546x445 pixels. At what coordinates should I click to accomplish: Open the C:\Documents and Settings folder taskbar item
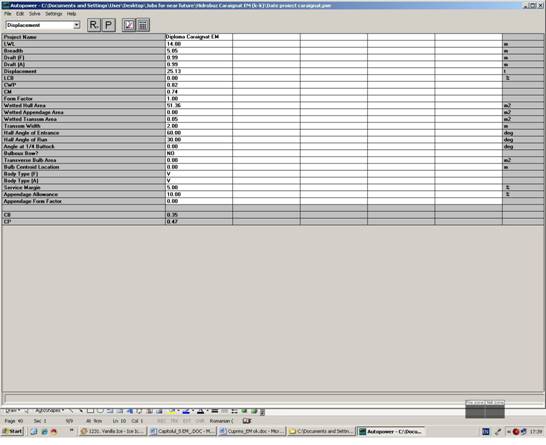tap(322, 431)
